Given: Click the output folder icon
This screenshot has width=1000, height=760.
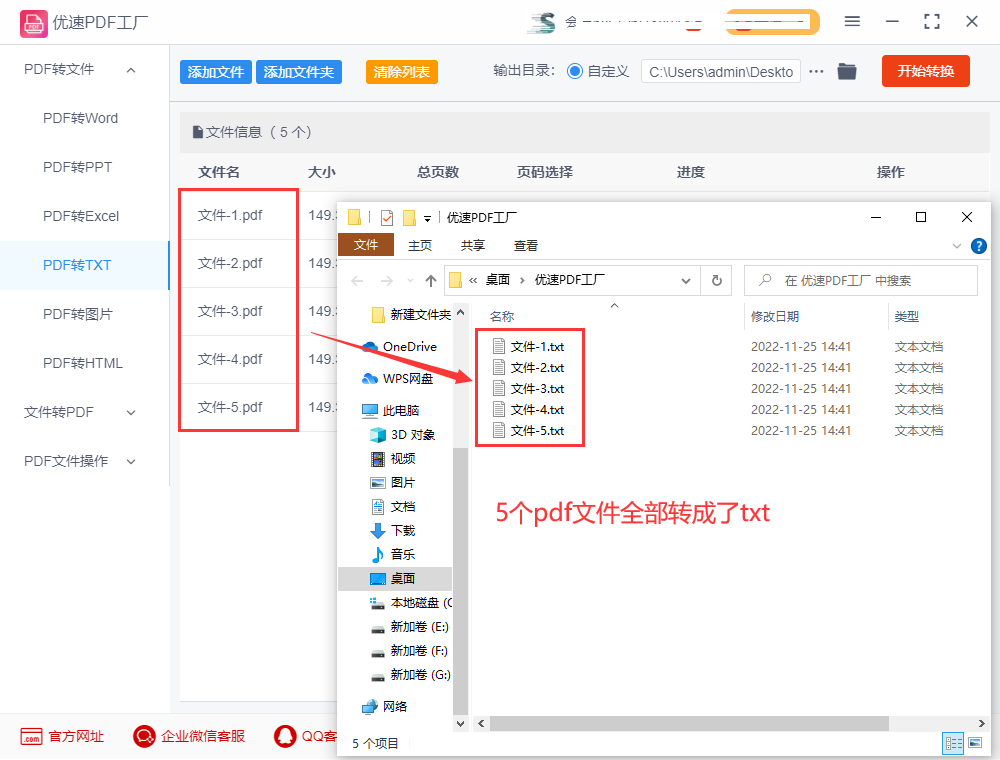Looking at the screenshot, I should [847, 71].
